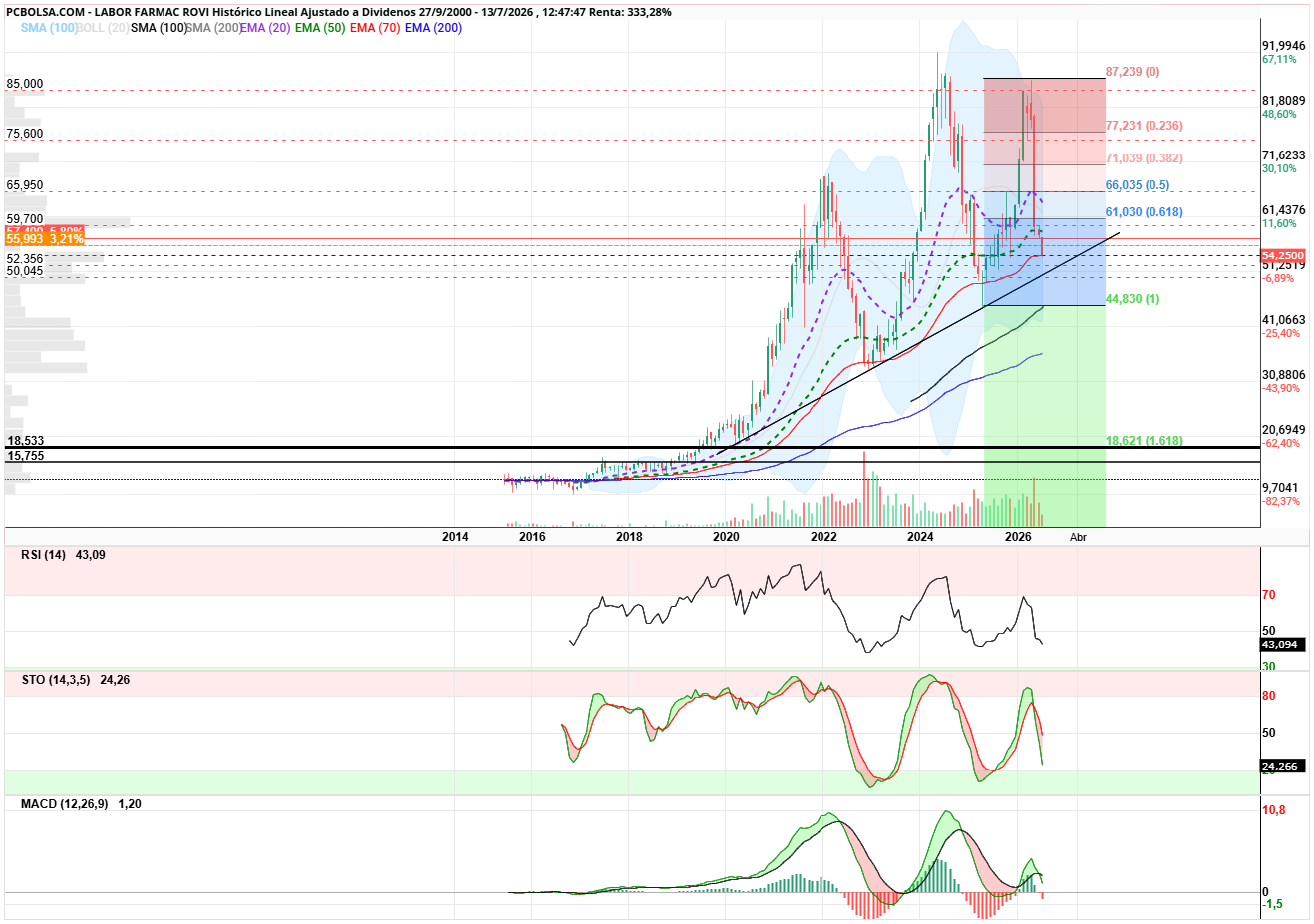Click Fibonacci level 66,035 (0.5)
Image resolution: width=1314 pixels, height=924 pixels.
[1138, 185]
